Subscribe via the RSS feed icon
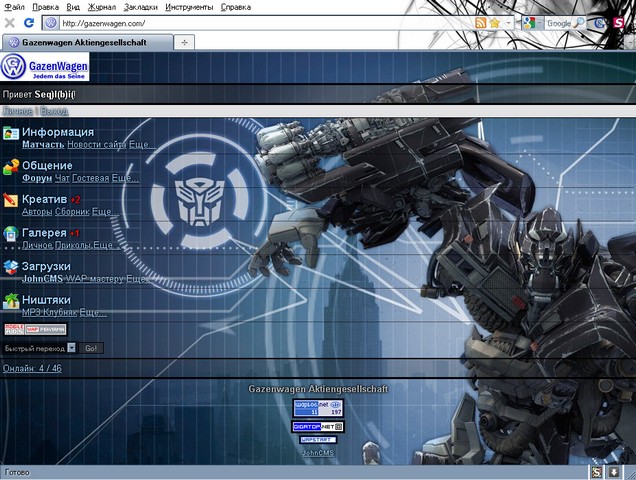 (481, 23)
